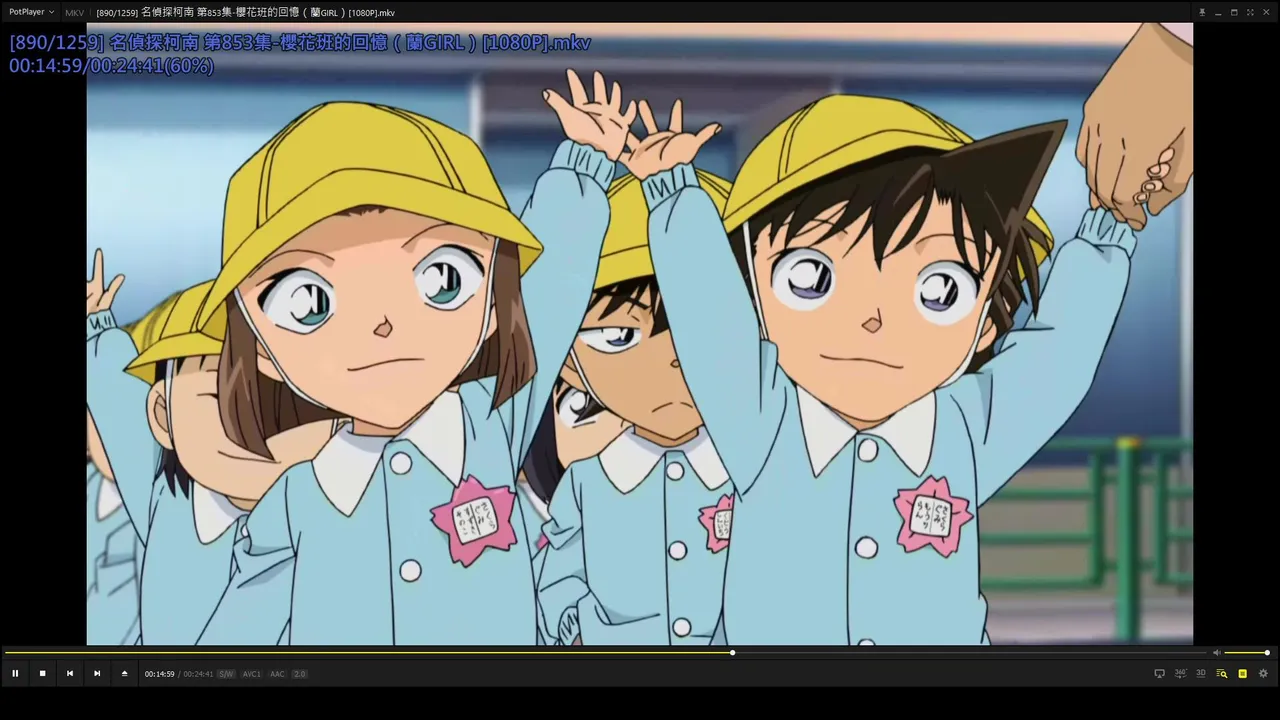Viewport: 1280px width, 720px height.
Task: Open the screen cast/AirPlay icon
Action: click(1159, 674)
